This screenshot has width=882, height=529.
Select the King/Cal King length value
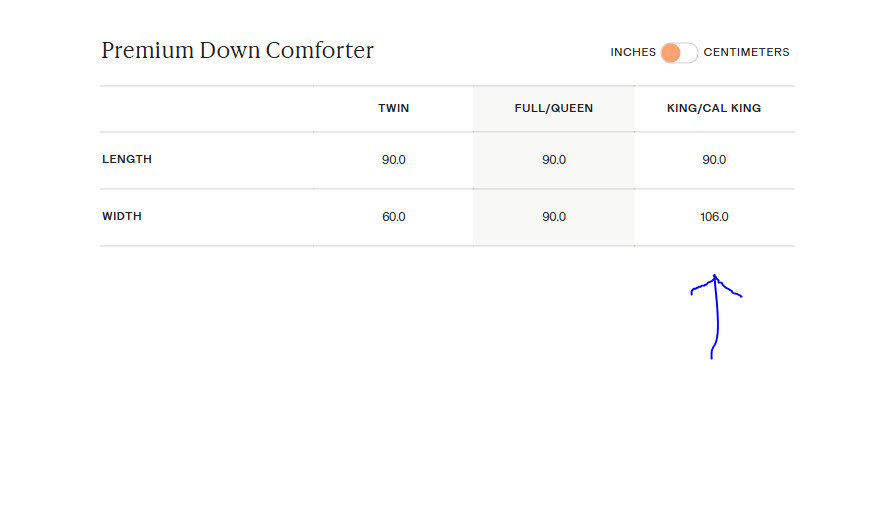(714, 160)
